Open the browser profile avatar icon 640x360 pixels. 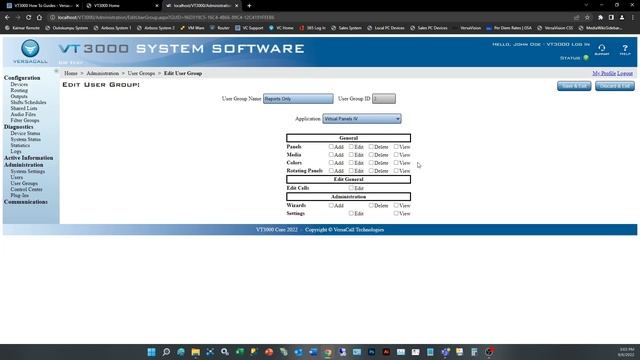coord(622,18)
